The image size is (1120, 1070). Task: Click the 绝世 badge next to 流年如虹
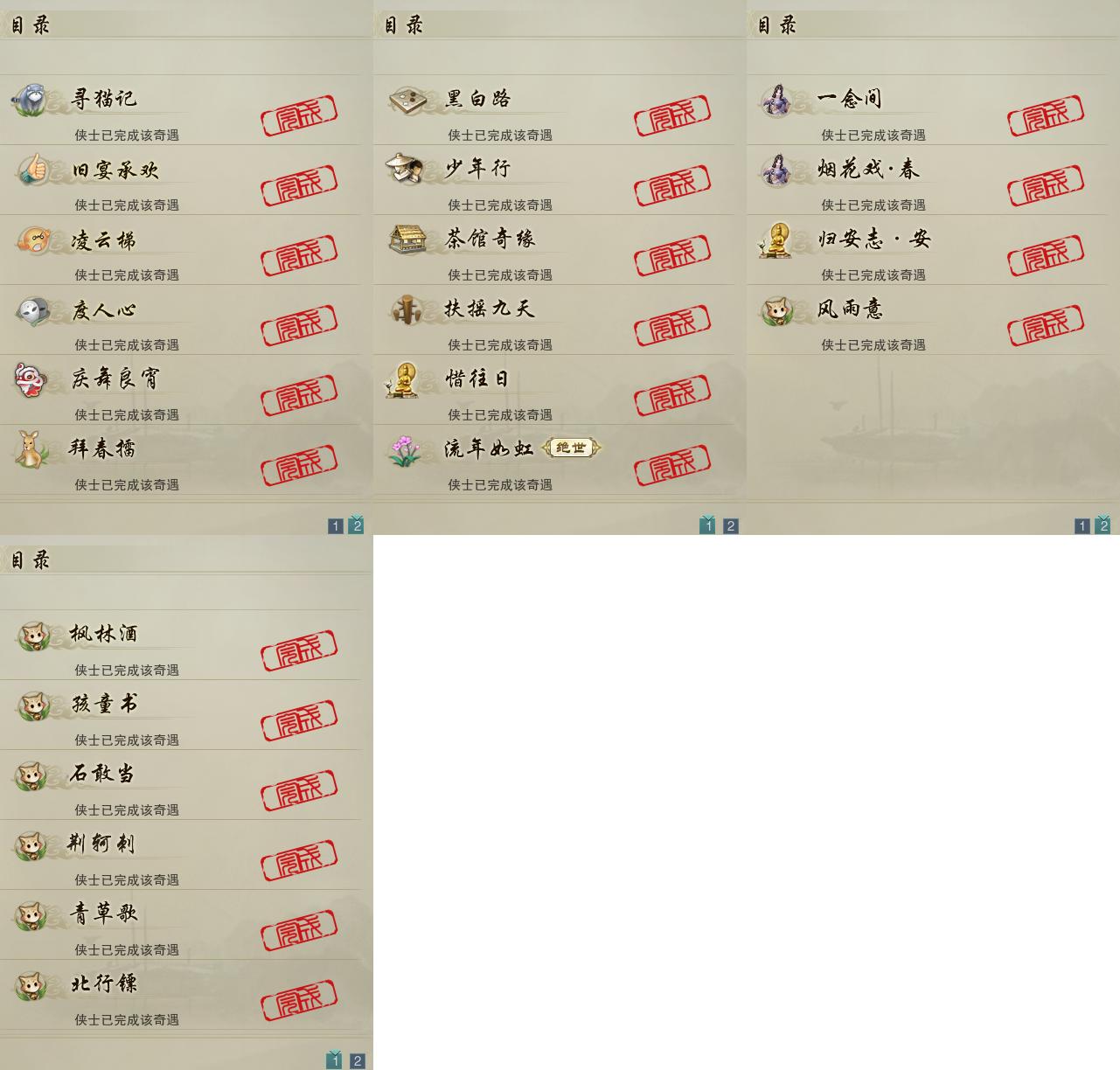click(572, 448)
